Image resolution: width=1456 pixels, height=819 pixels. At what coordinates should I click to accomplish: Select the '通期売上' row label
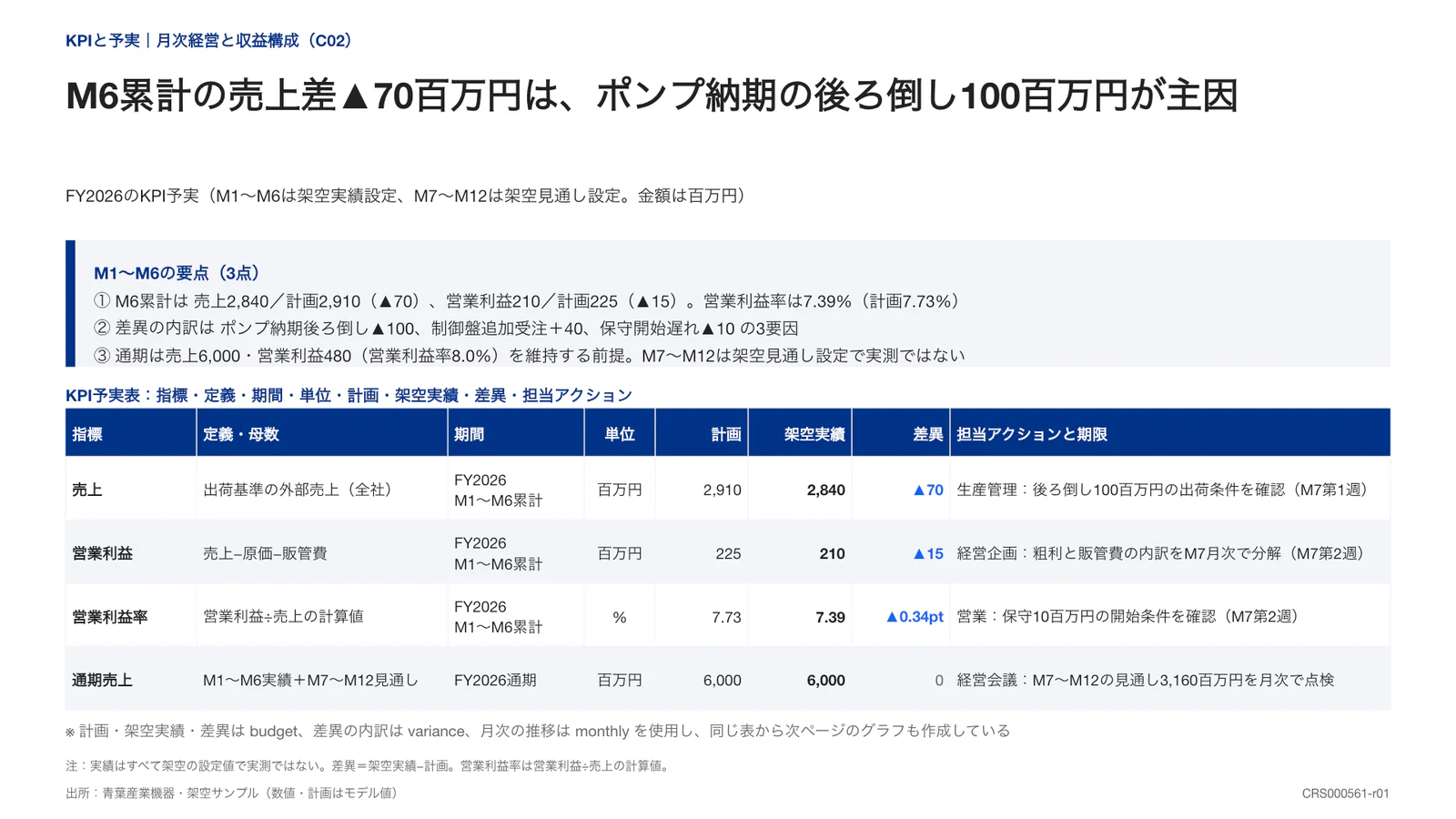[x=103, y=680]
